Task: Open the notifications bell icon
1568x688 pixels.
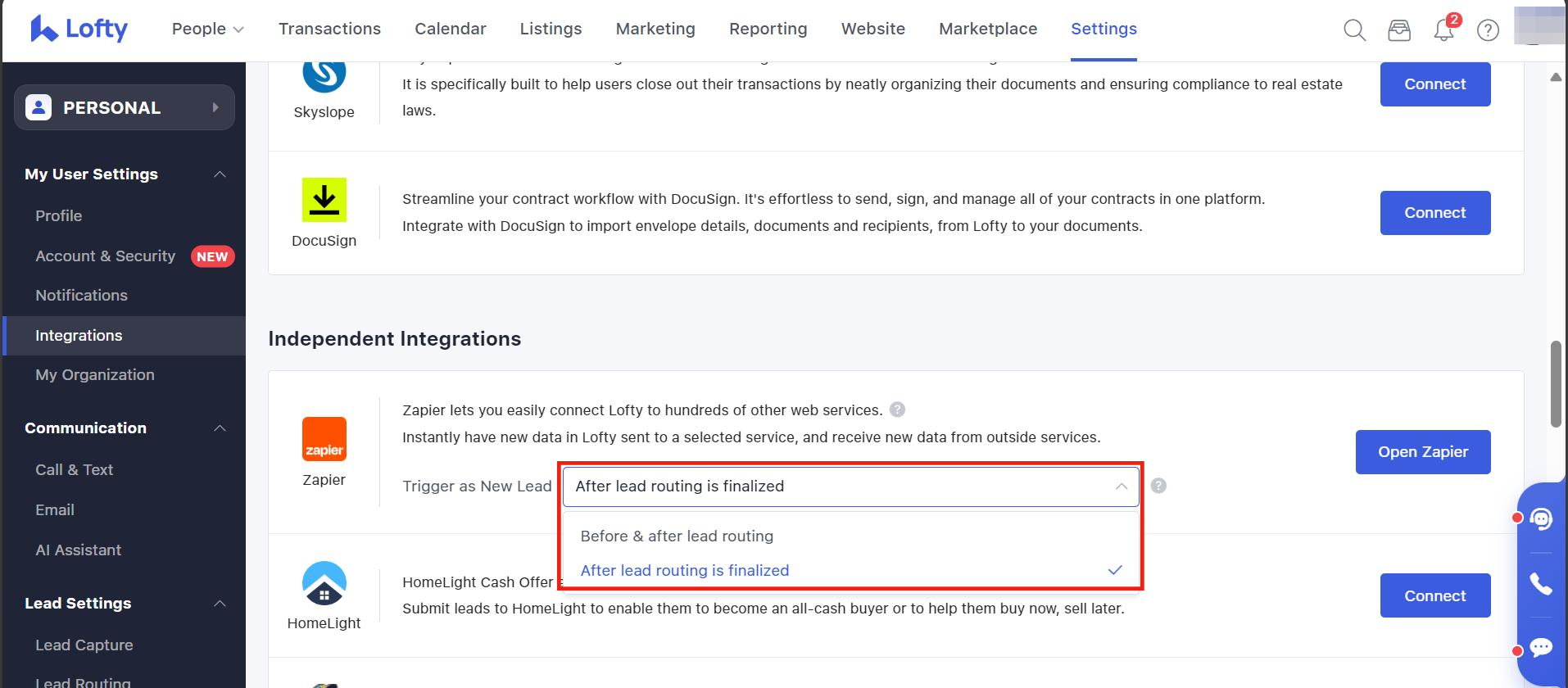Action: [x=1443, y=30]
